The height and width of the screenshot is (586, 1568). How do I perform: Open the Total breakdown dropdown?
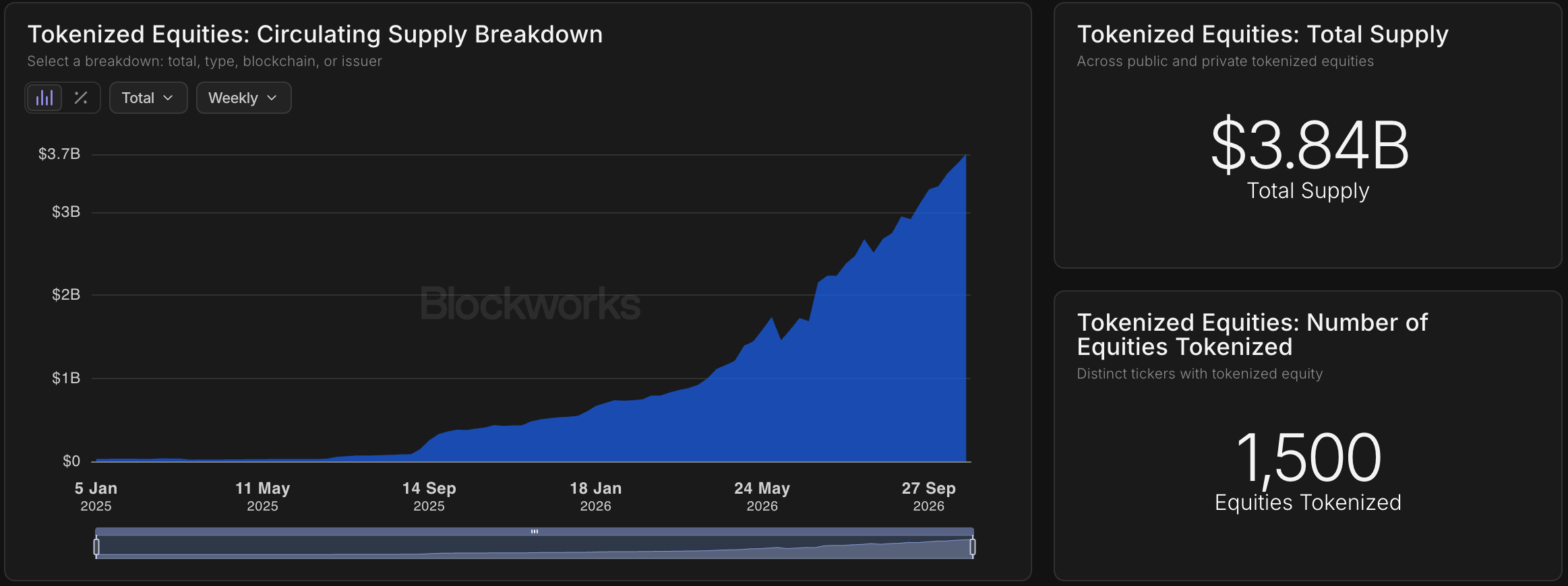[148, 98]
